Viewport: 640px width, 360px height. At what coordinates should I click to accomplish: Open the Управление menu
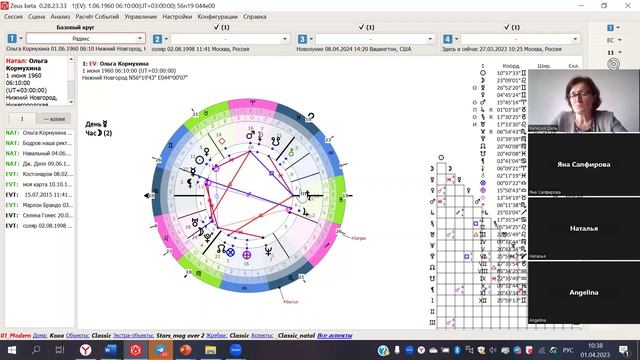140,17
